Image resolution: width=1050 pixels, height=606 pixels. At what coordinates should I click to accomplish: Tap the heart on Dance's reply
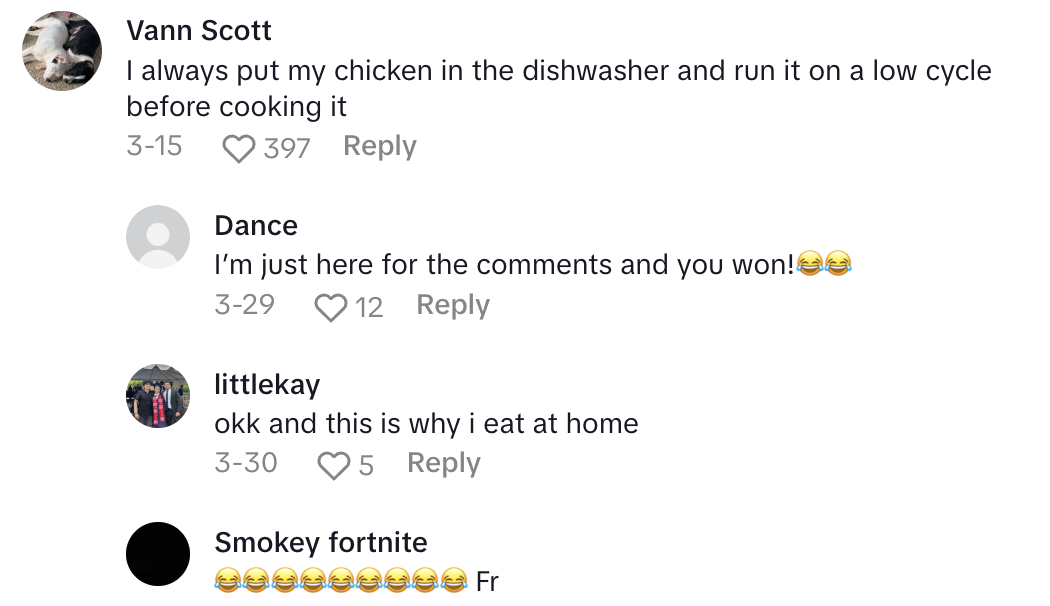(x=330, y=307)
